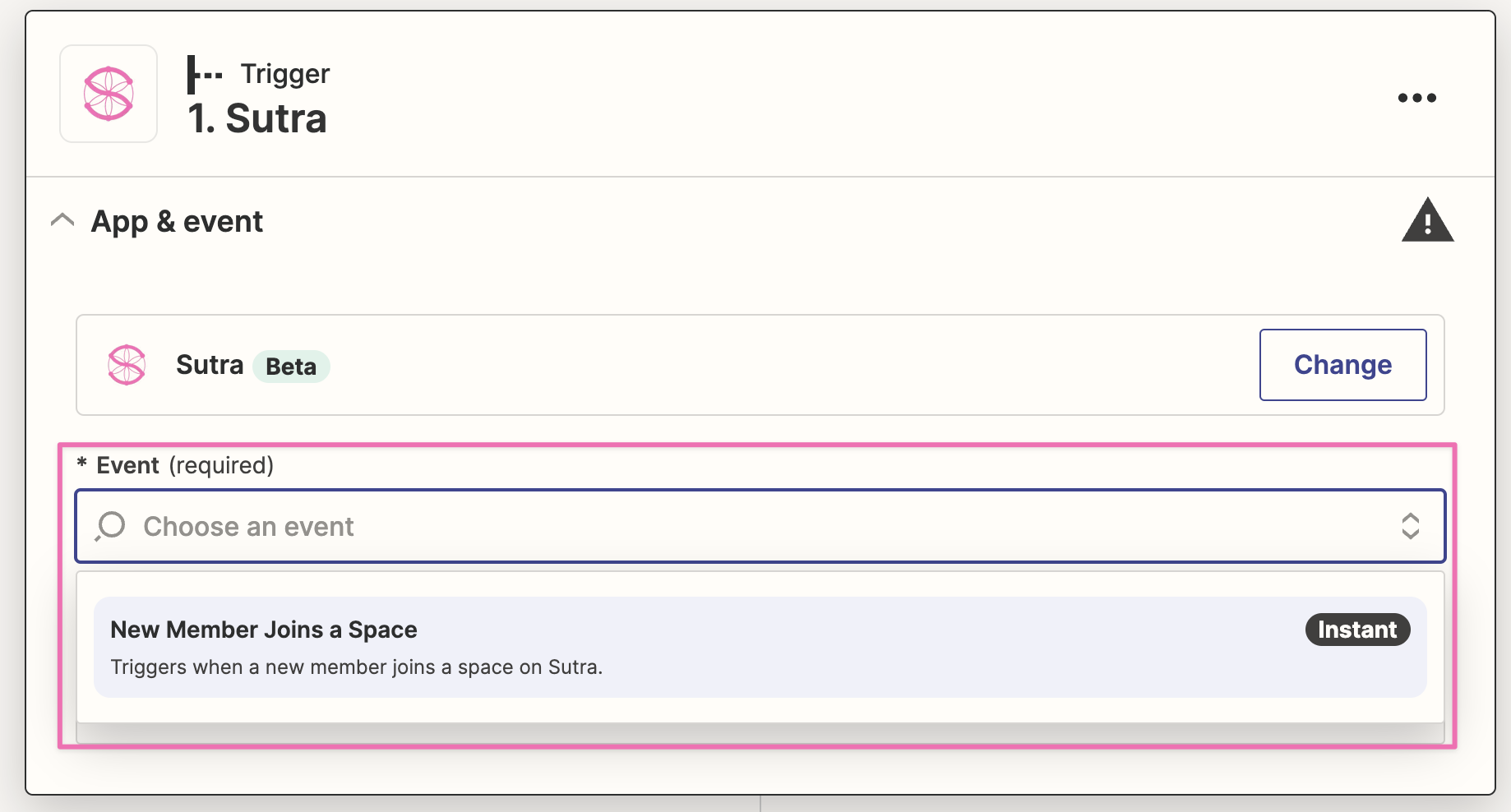
Task: Click the App & event heading
Action: [x=177, y=221]
